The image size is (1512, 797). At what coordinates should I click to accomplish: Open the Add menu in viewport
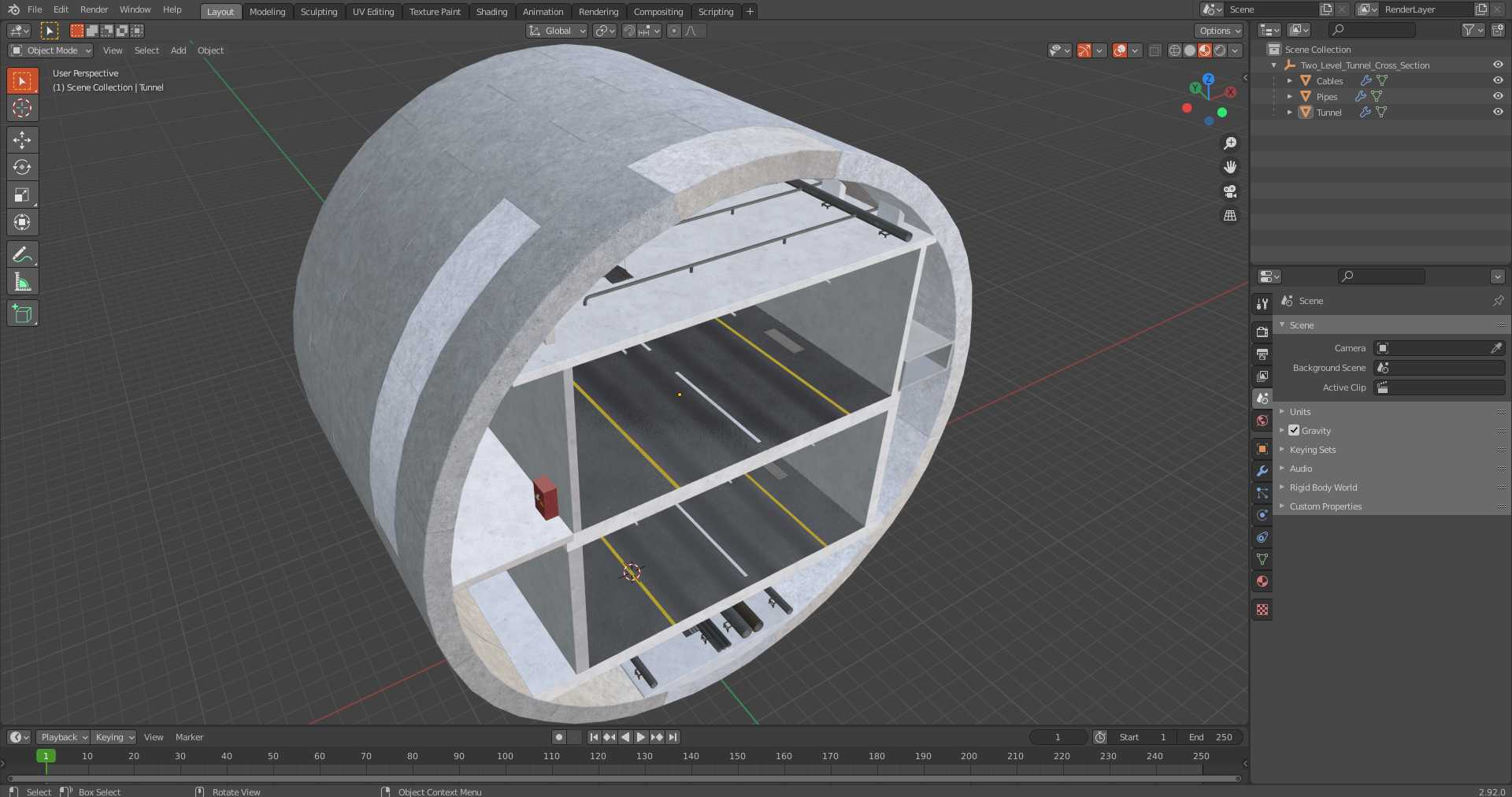(x=179, y=50)
